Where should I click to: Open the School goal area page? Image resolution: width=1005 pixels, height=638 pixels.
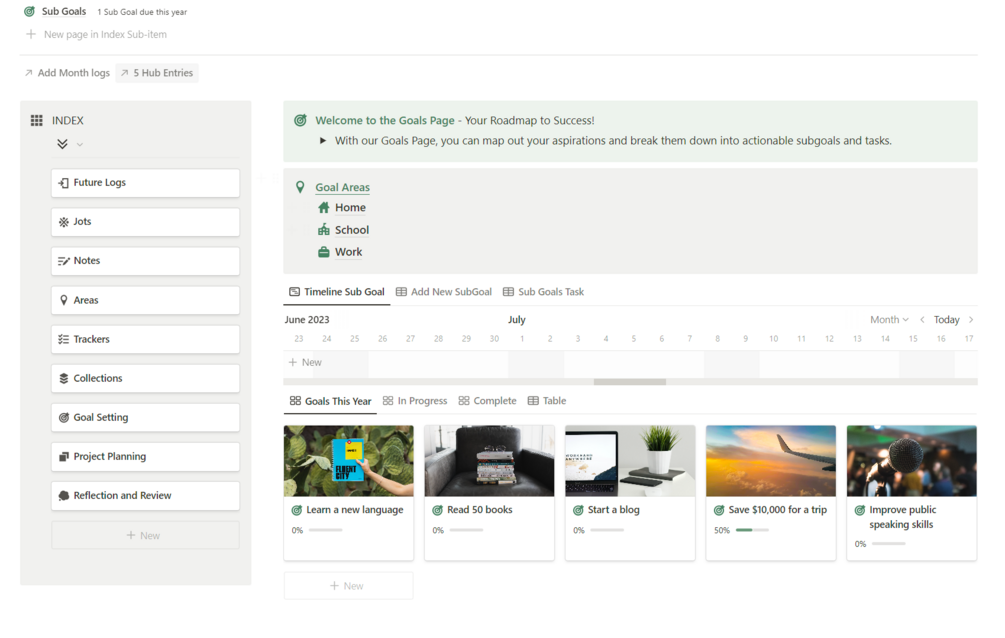coord(352,230)
